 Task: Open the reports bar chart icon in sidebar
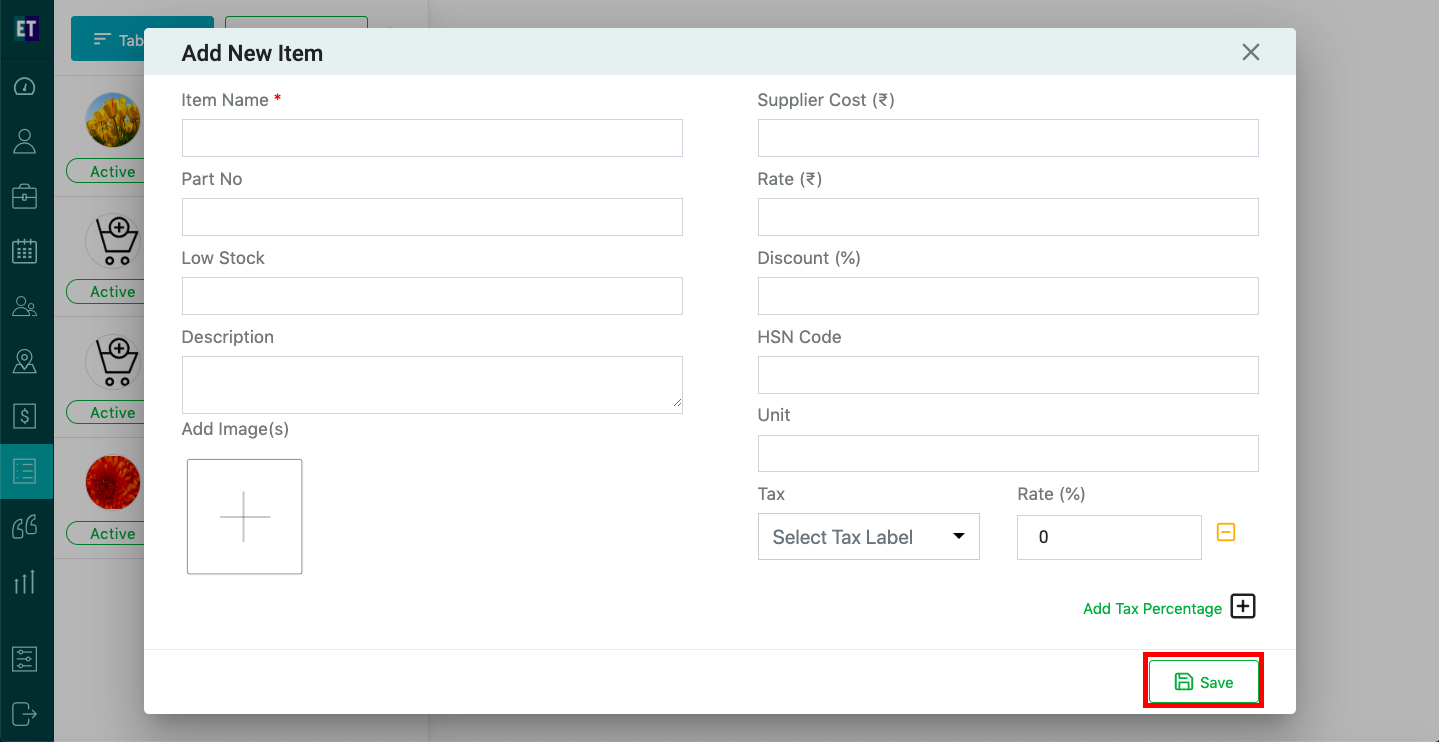pos(25,581)
